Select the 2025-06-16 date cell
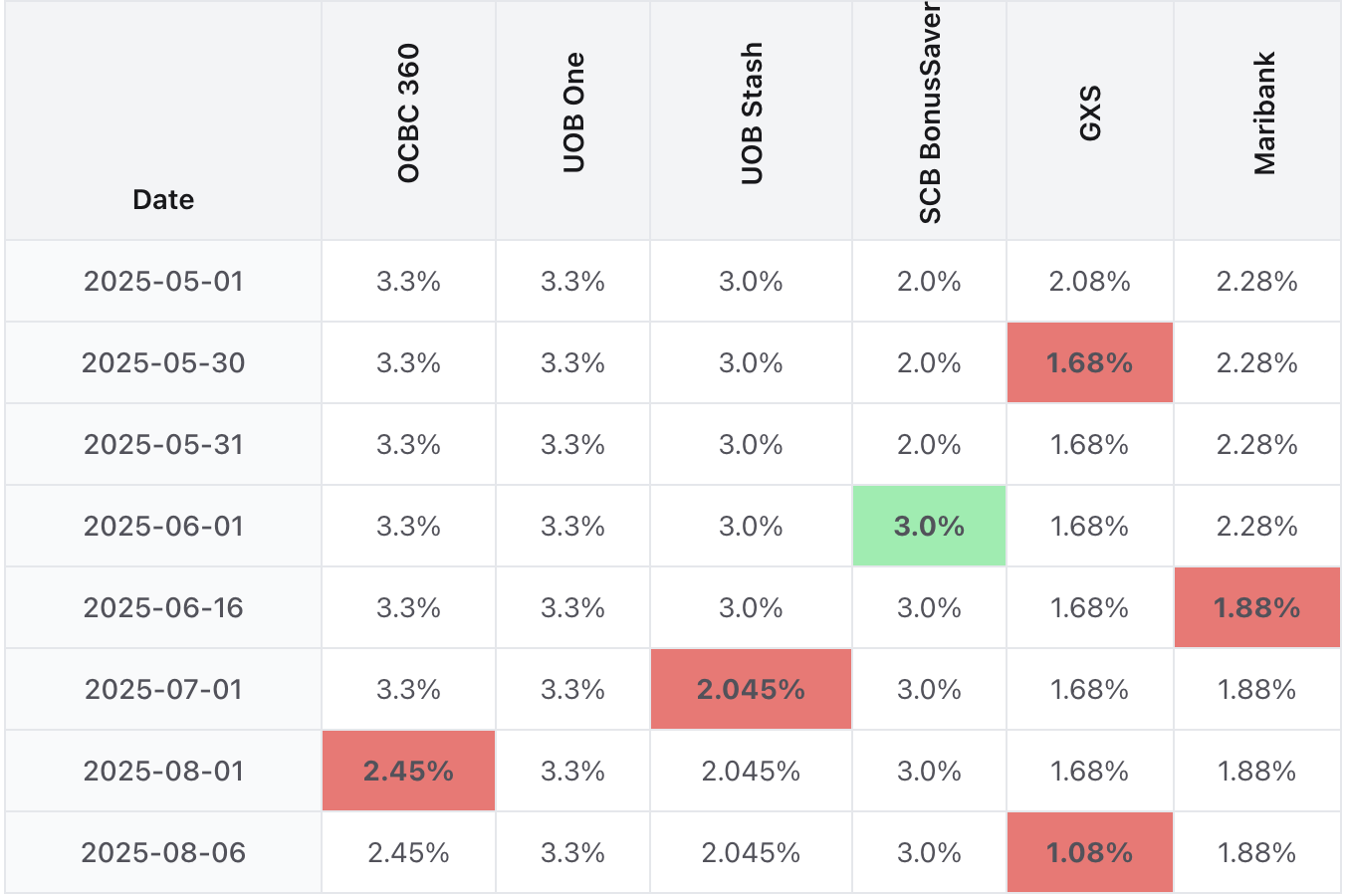 coord(163,608)
